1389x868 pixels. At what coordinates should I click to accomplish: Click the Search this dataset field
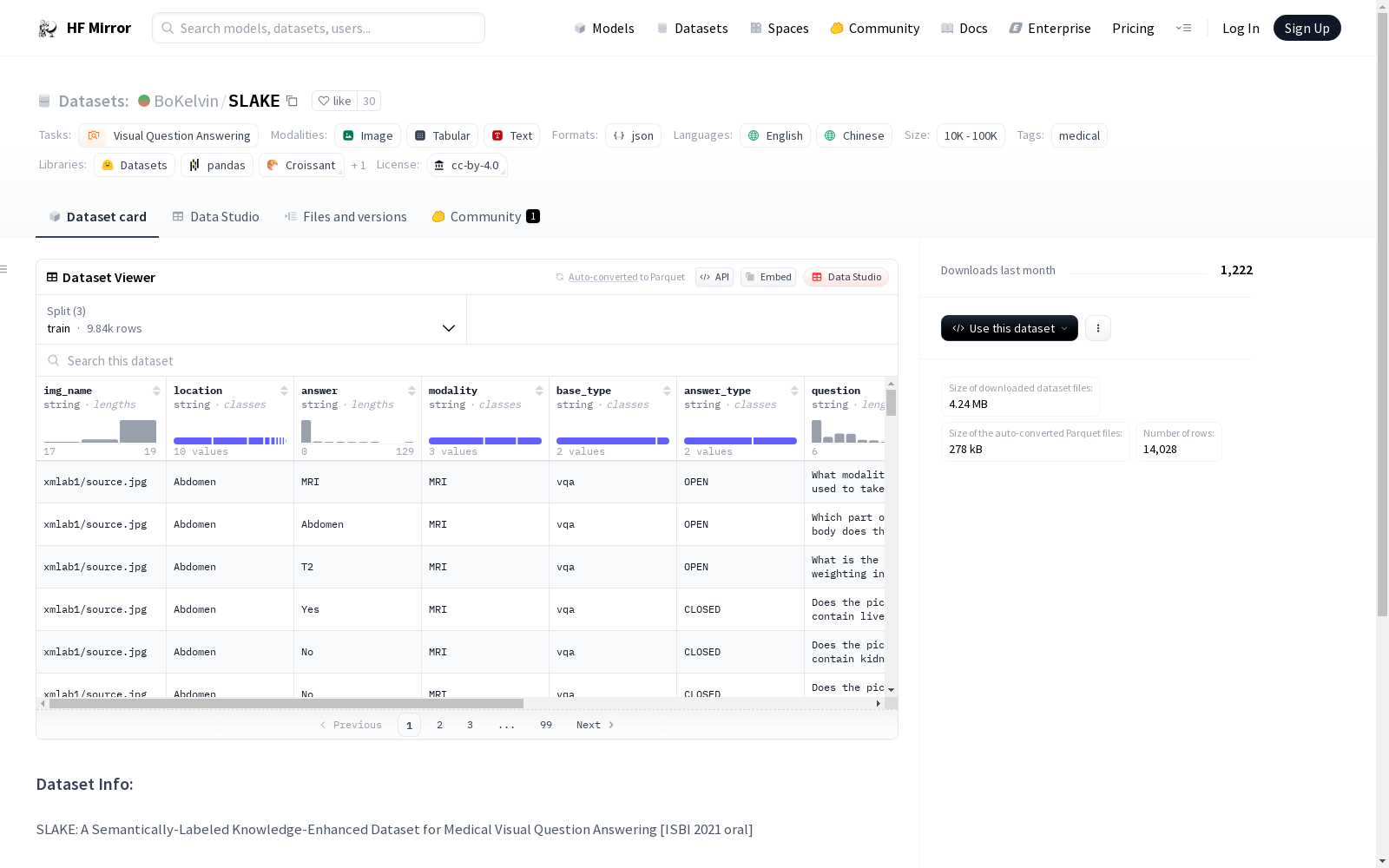[467, 361]
